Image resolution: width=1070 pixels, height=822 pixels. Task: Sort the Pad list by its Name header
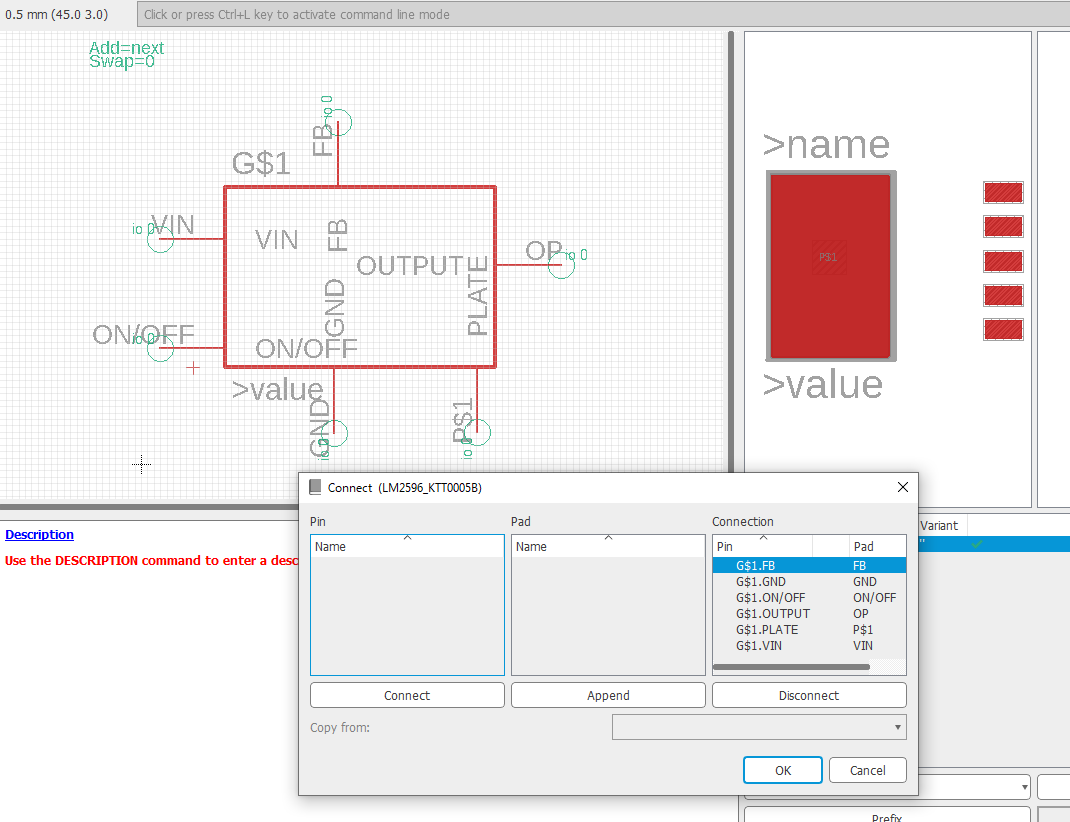click(608, 547)
